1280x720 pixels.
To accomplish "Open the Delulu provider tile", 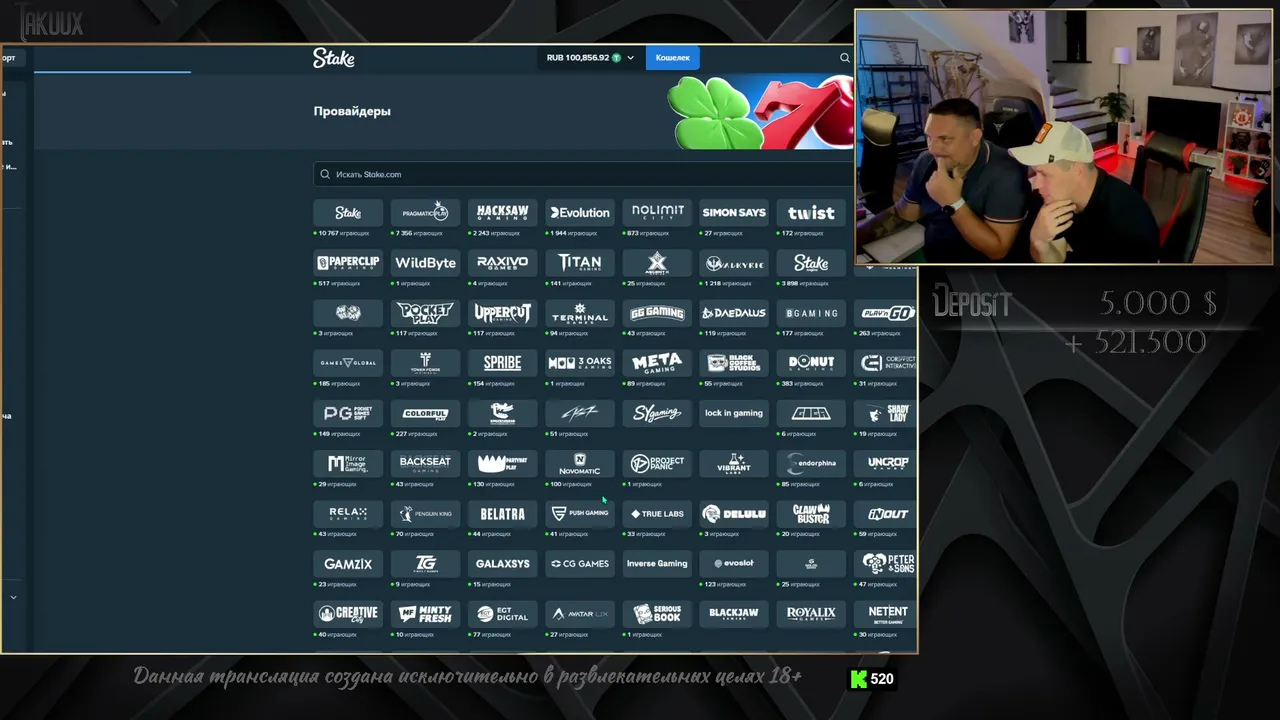I will (x=734, y=513).
